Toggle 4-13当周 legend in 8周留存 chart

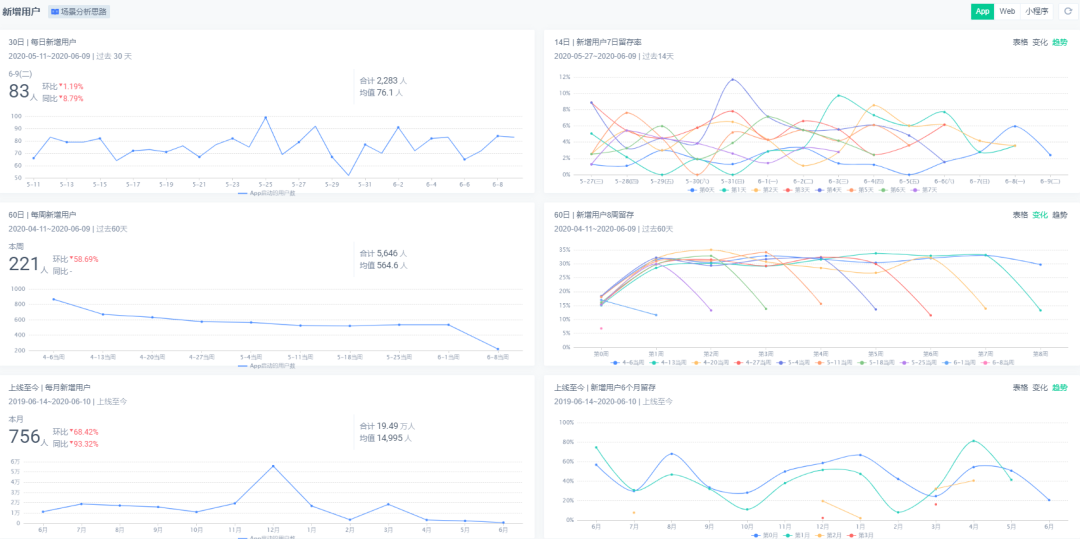pos(668,363)
